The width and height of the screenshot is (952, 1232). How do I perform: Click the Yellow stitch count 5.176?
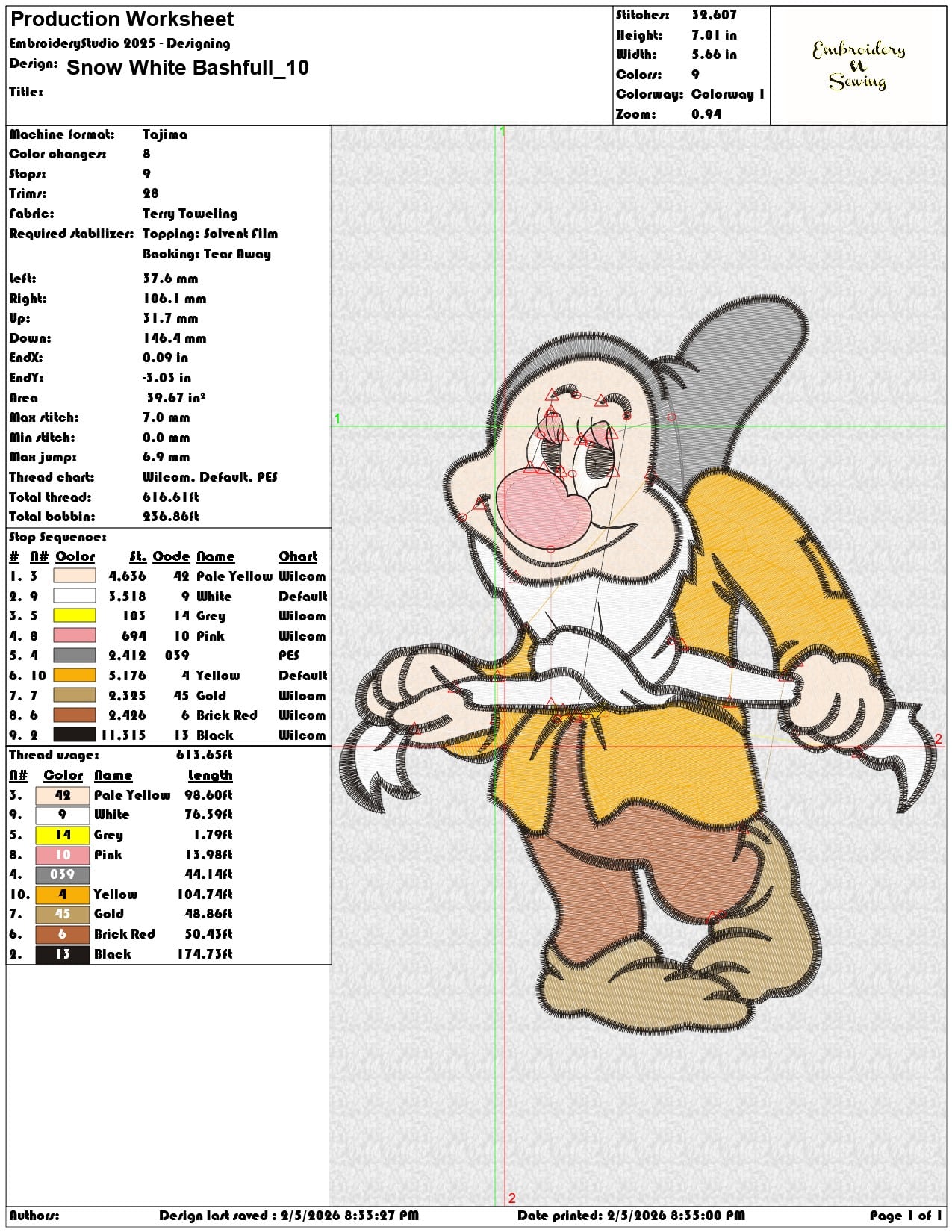pos(128,676)
